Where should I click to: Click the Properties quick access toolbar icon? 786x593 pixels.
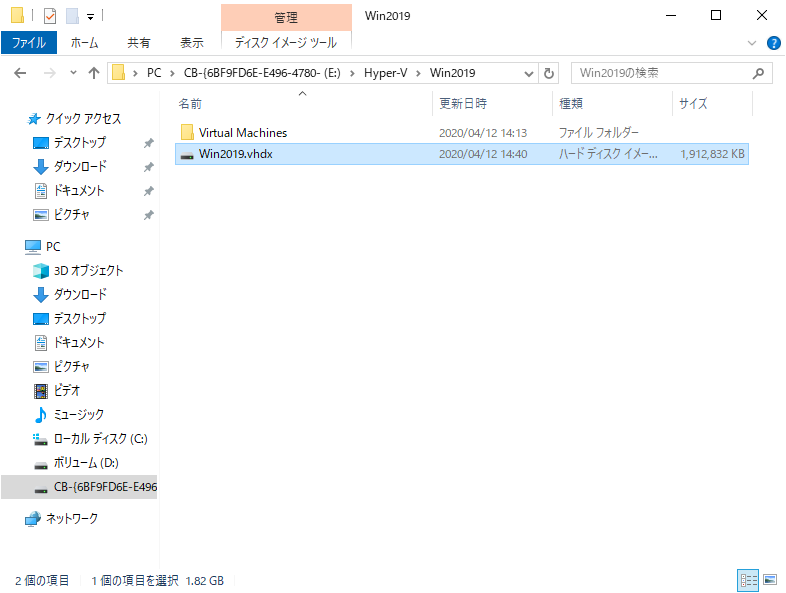click(x=50, y=16)
